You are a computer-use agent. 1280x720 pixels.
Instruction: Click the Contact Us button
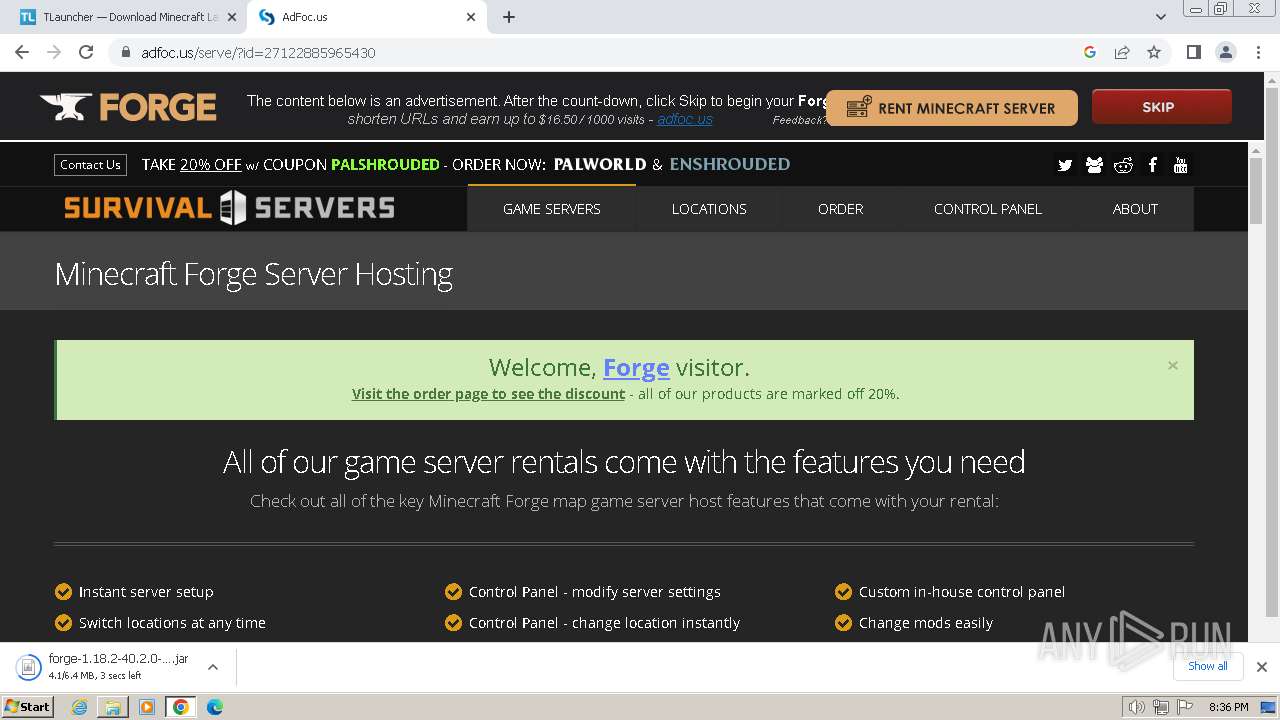click(x=90, y=165)
